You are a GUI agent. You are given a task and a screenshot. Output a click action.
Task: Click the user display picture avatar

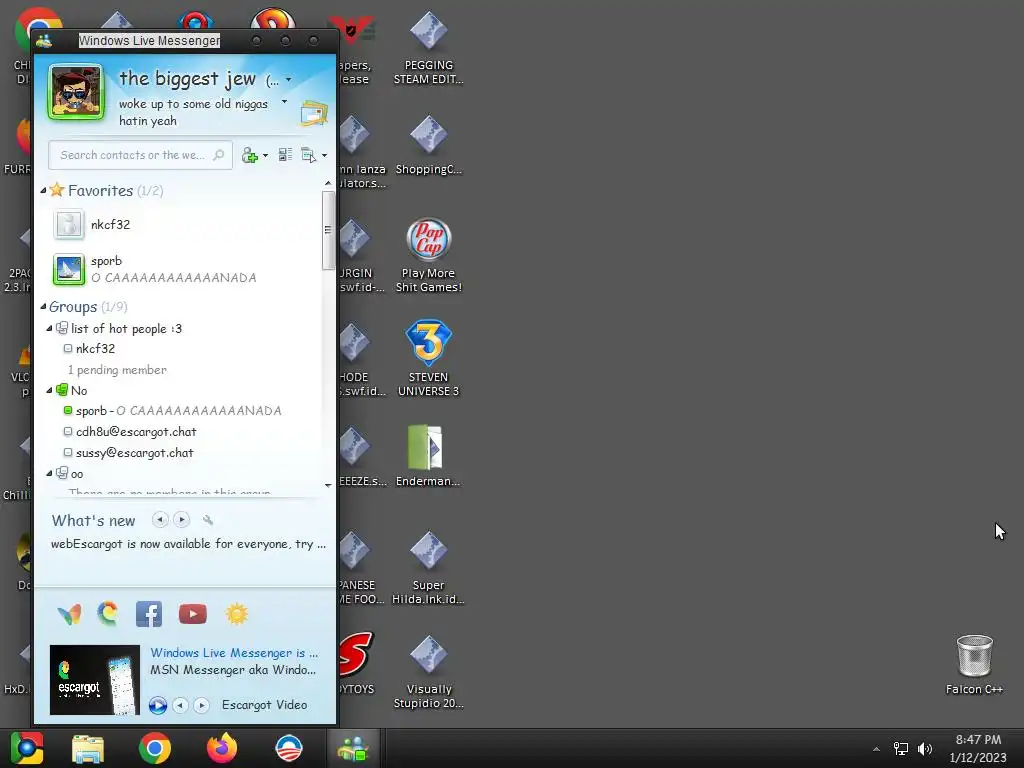tap(76, 91)
